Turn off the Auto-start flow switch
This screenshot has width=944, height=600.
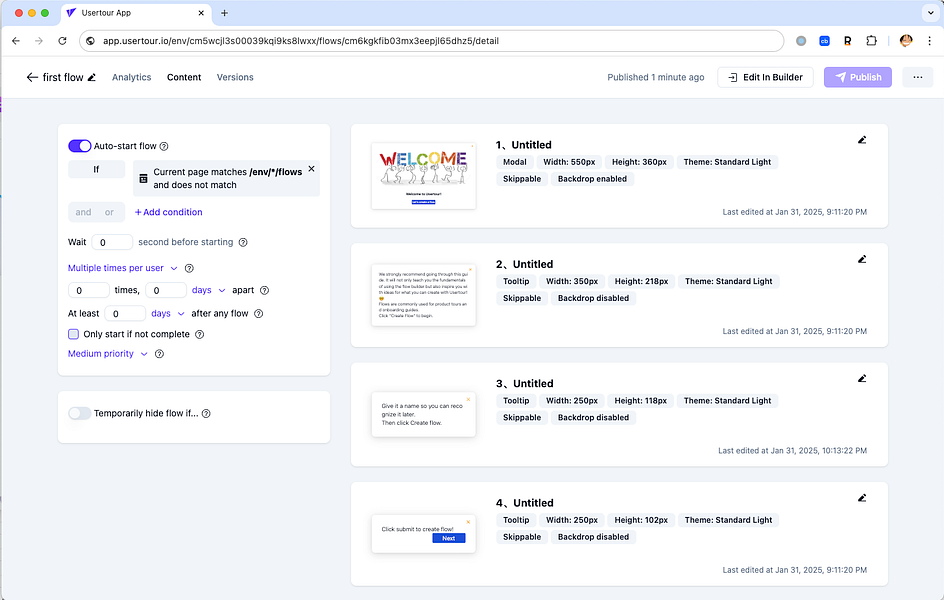coord(79,146)
